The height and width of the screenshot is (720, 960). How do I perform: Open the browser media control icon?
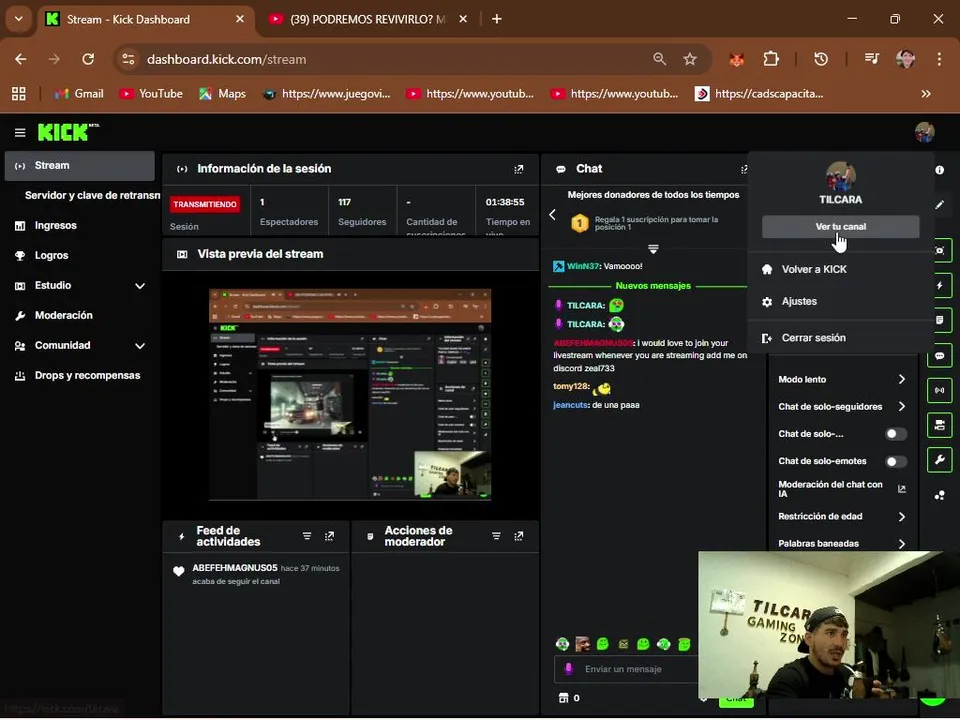871,59
